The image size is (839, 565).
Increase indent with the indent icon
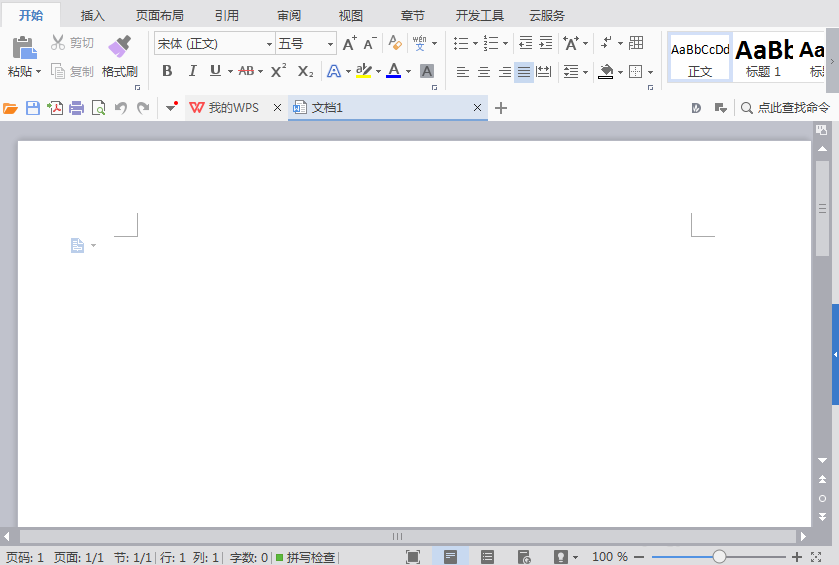click(545, 43)
